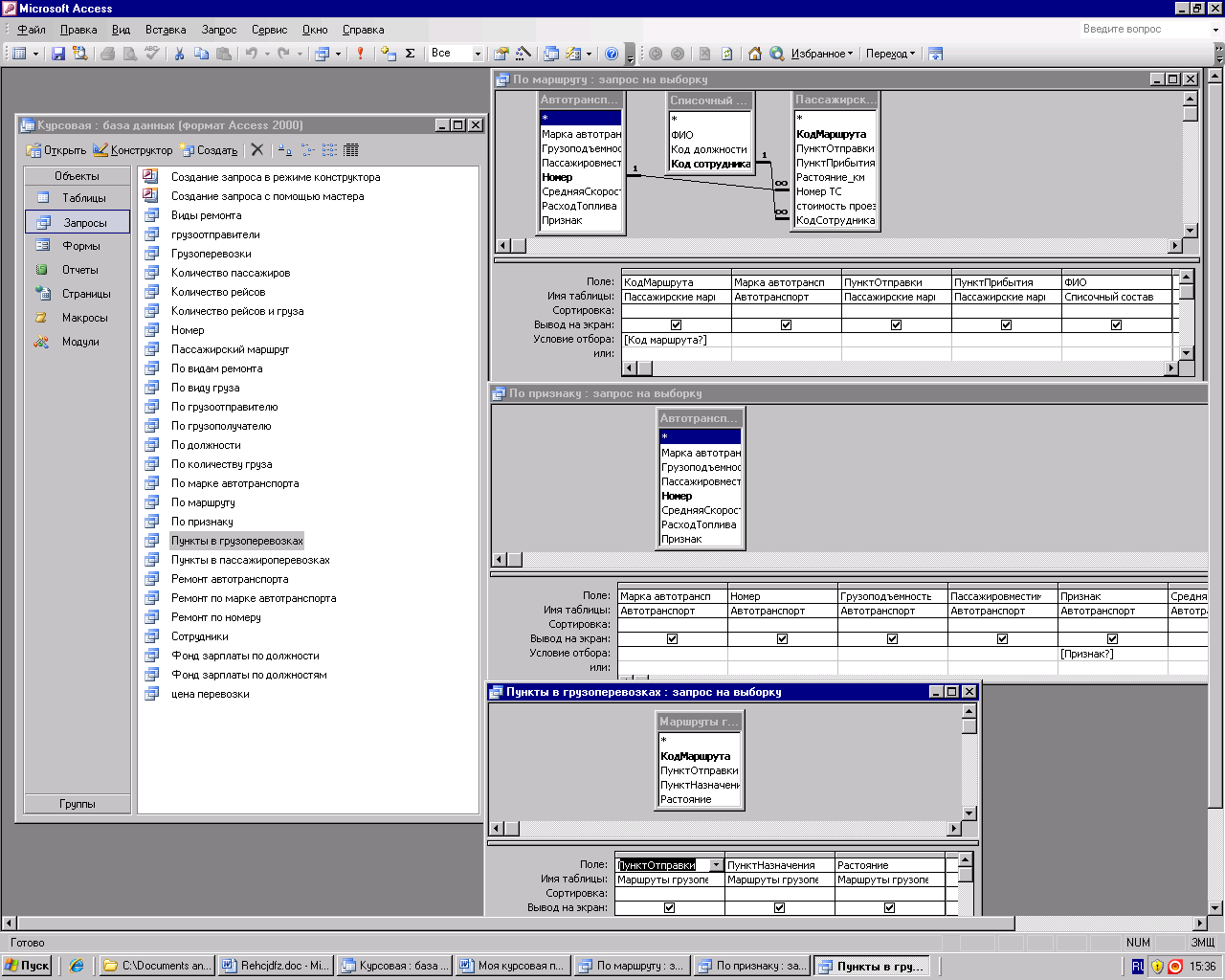Click the Конструктор button in the database window

point(133,150)
